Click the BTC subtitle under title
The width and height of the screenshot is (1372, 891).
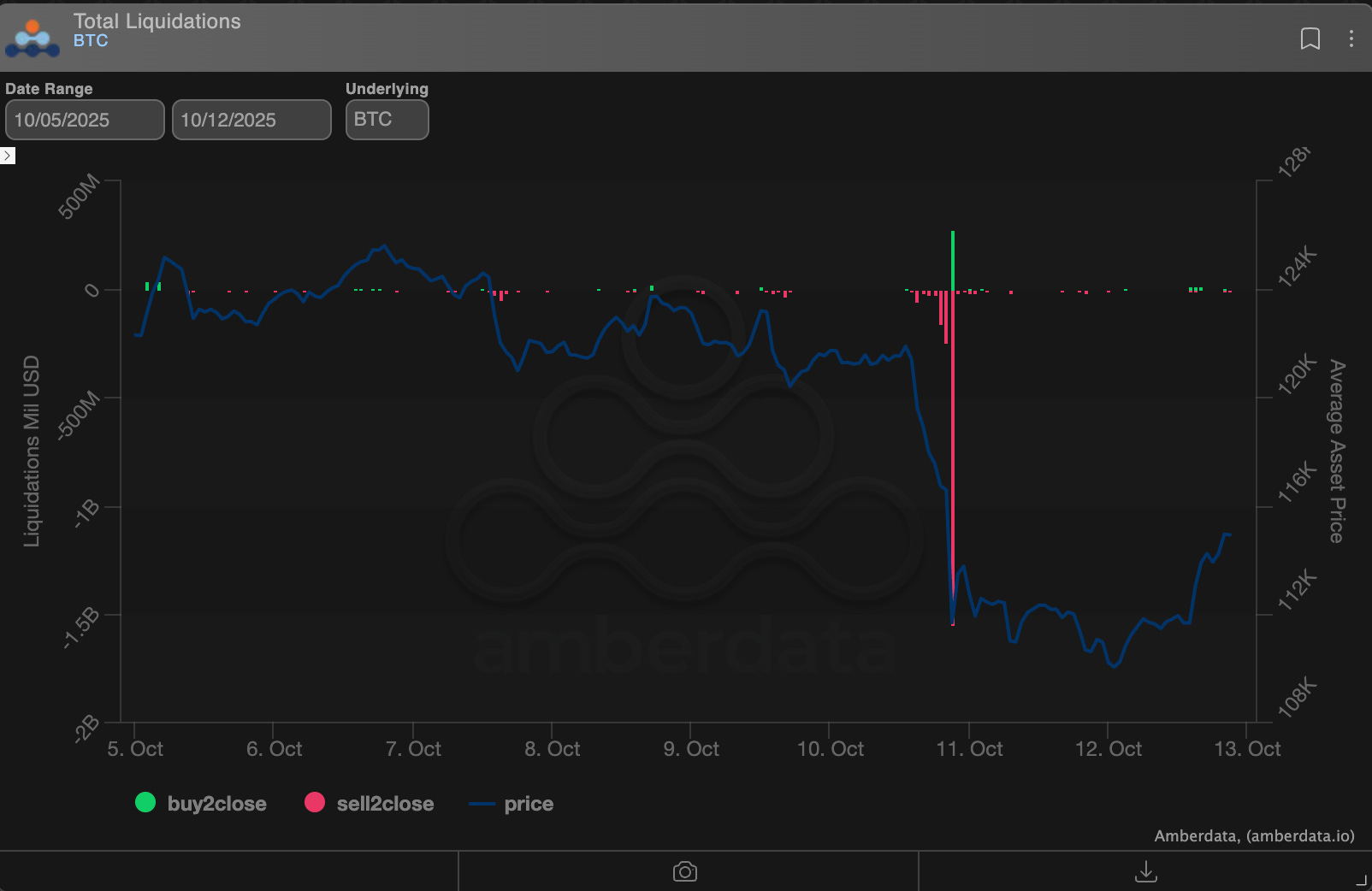91,41
